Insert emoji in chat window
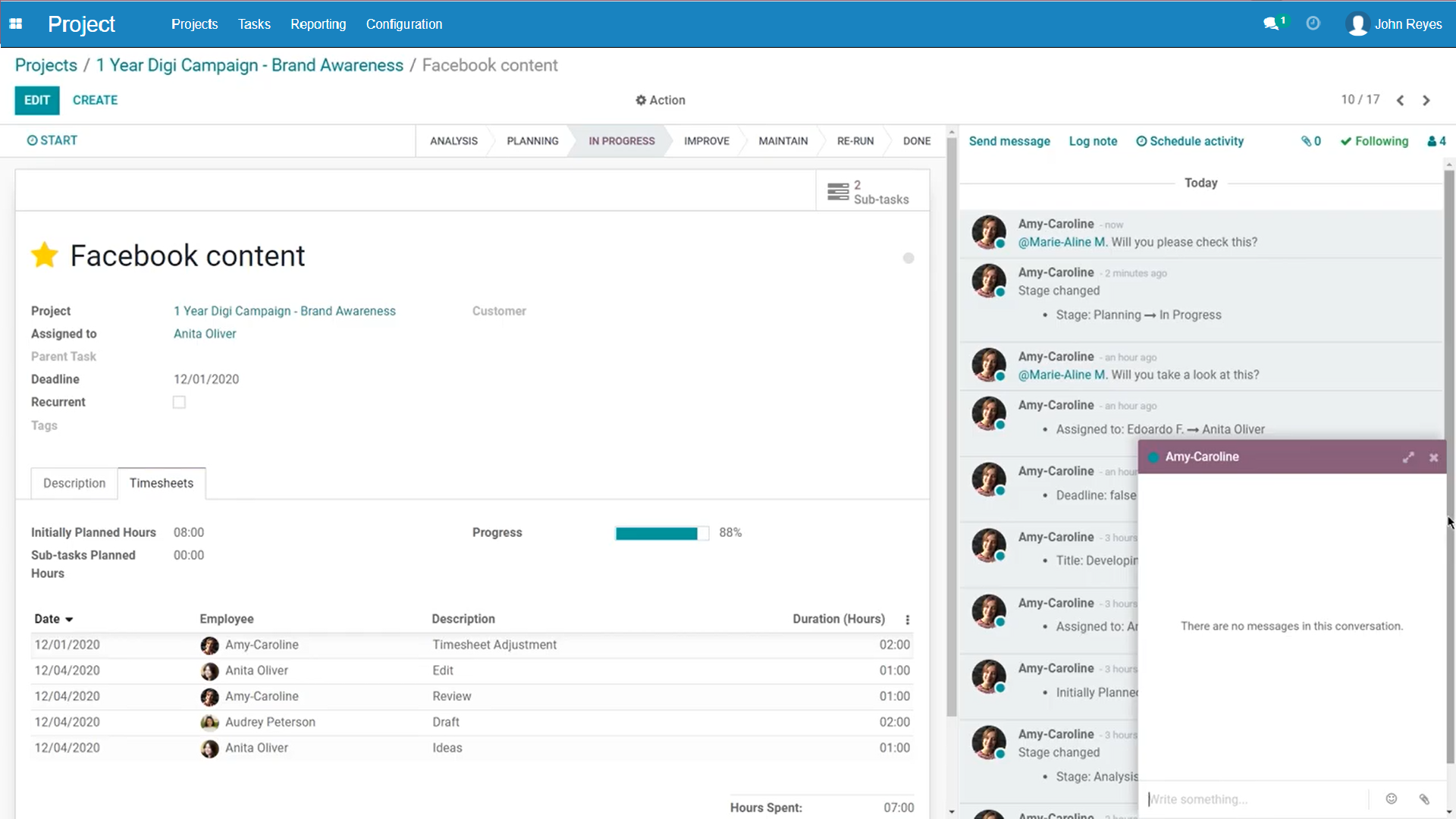This screenshot has height=819, width=1456. [1392, 799]
